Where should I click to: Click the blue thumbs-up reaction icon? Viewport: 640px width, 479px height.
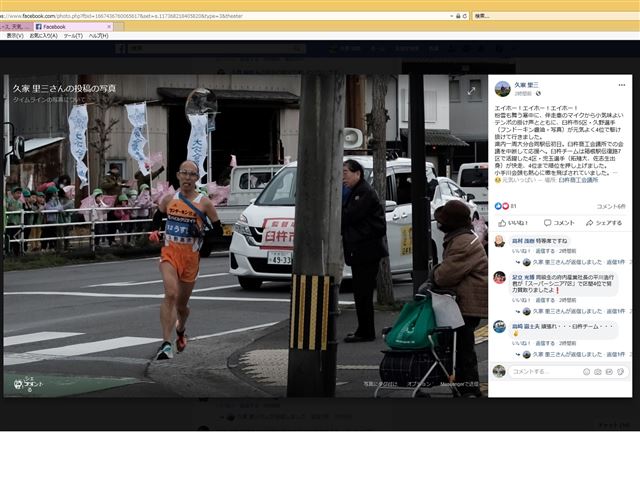[498, 206]
